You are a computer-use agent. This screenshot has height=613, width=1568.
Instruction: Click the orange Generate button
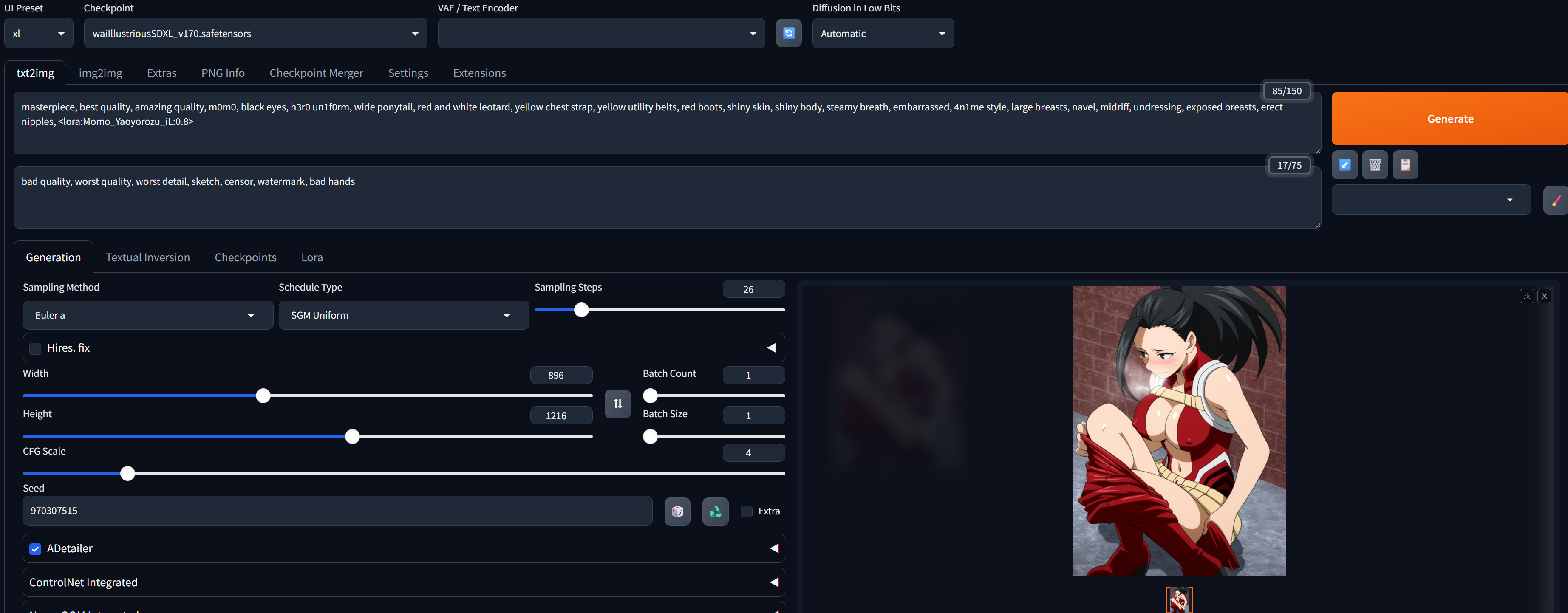pos(1450,119)
